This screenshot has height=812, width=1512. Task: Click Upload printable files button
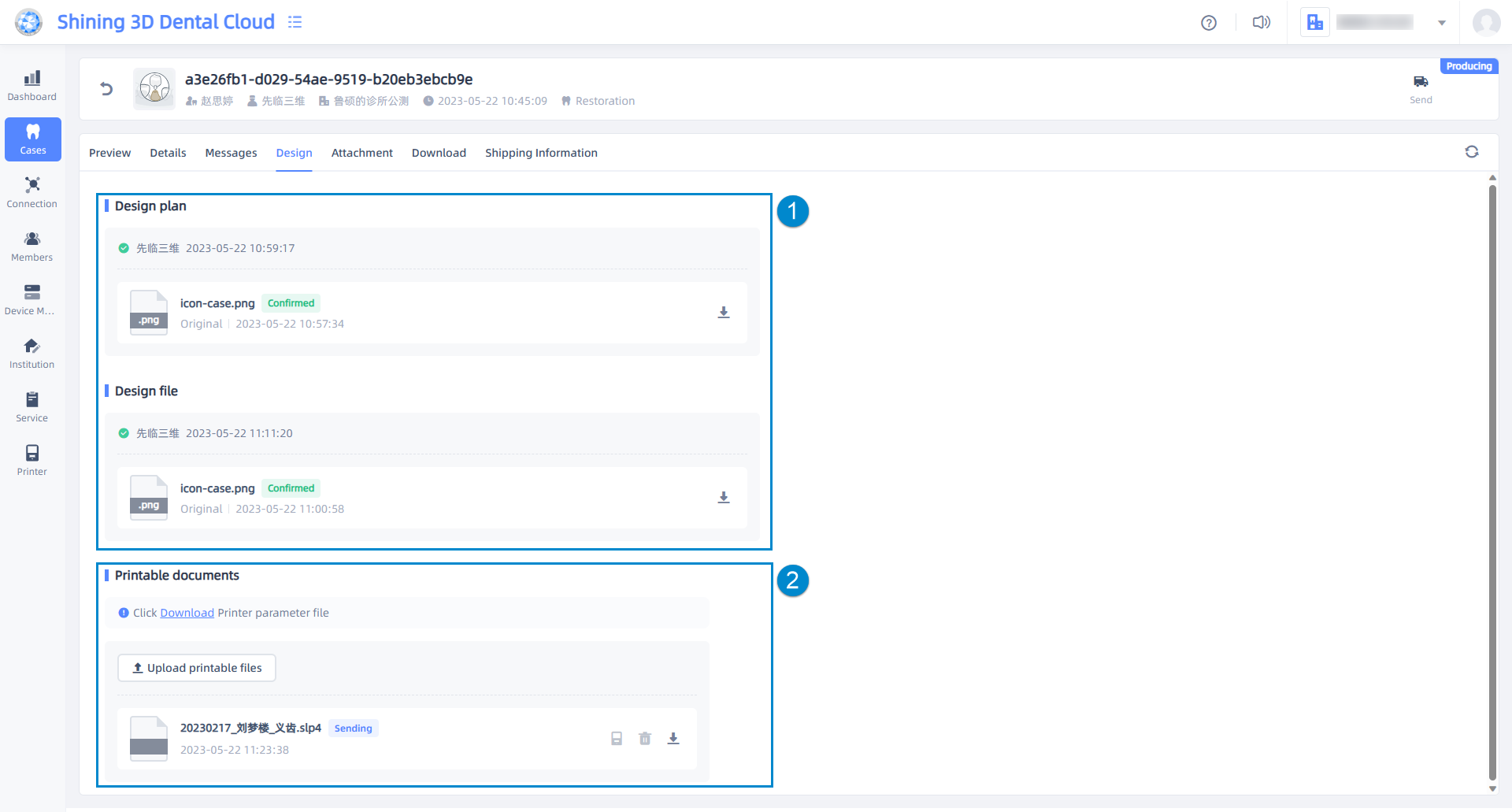[x=197, y=668]
